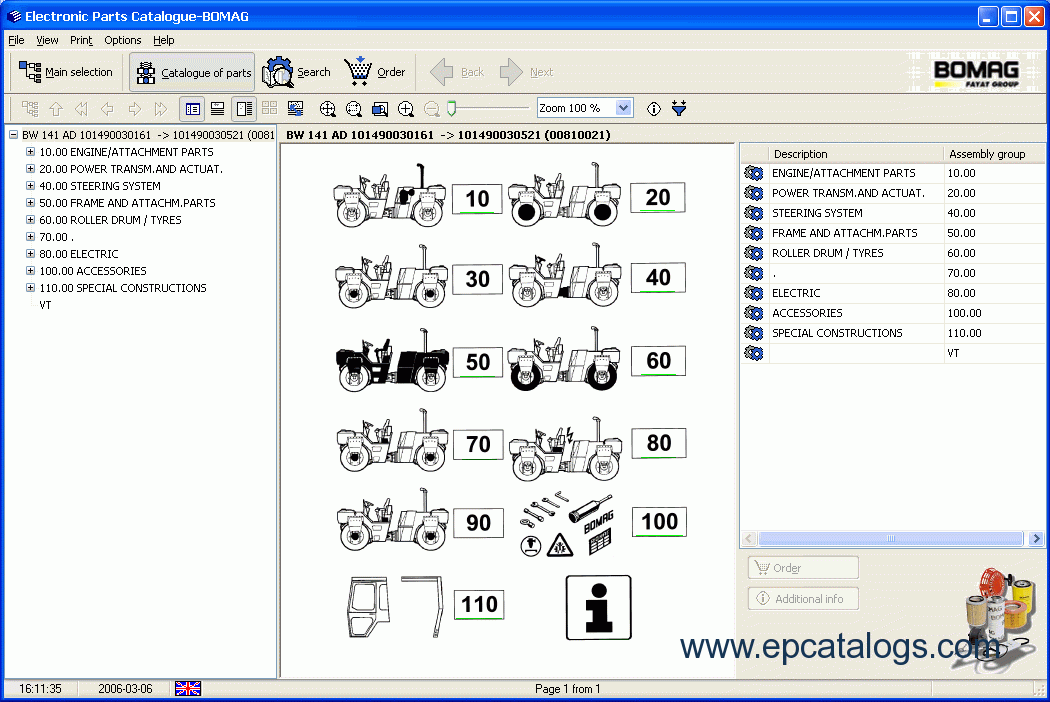Click the large info symbol in diagram
Viewport: 1050px width, 702px height.
(599, 607)
